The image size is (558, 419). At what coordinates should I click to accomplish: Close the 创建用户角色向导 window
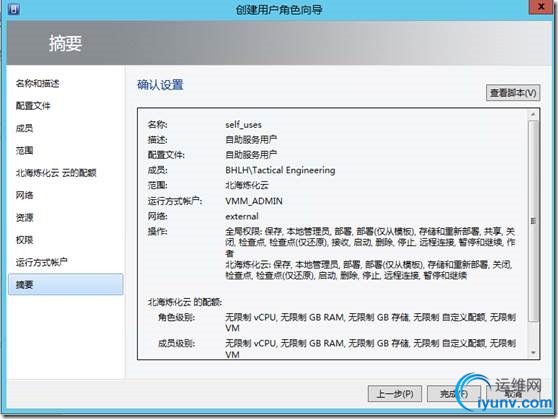pyautogui.click(x=541, y=7)
